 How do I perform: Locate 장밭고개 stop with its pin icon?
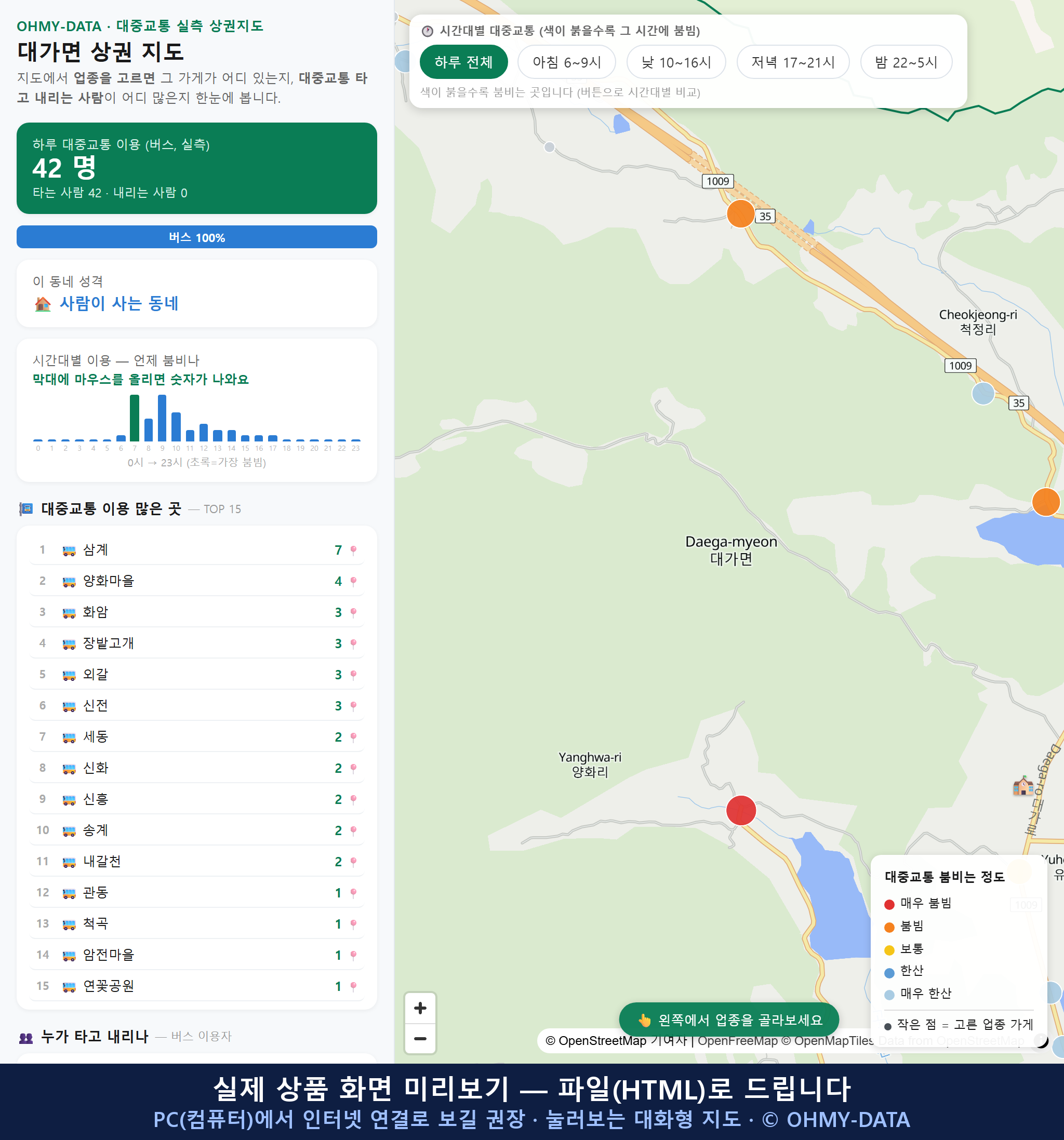[x=353, y=643]
